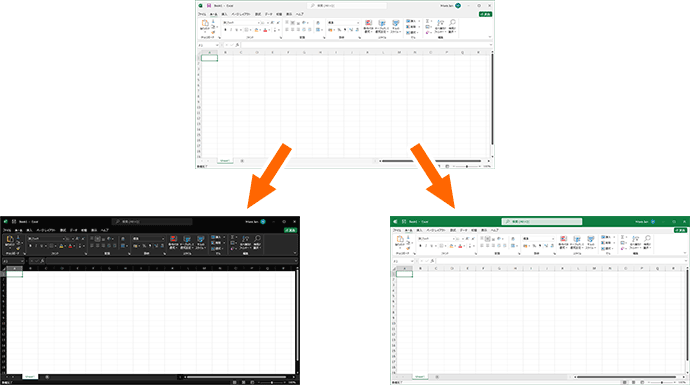This screenshot has width=690, height=385.
Task: Click Paste icon in the dark-themed Excel window
Action: (10, 239)
